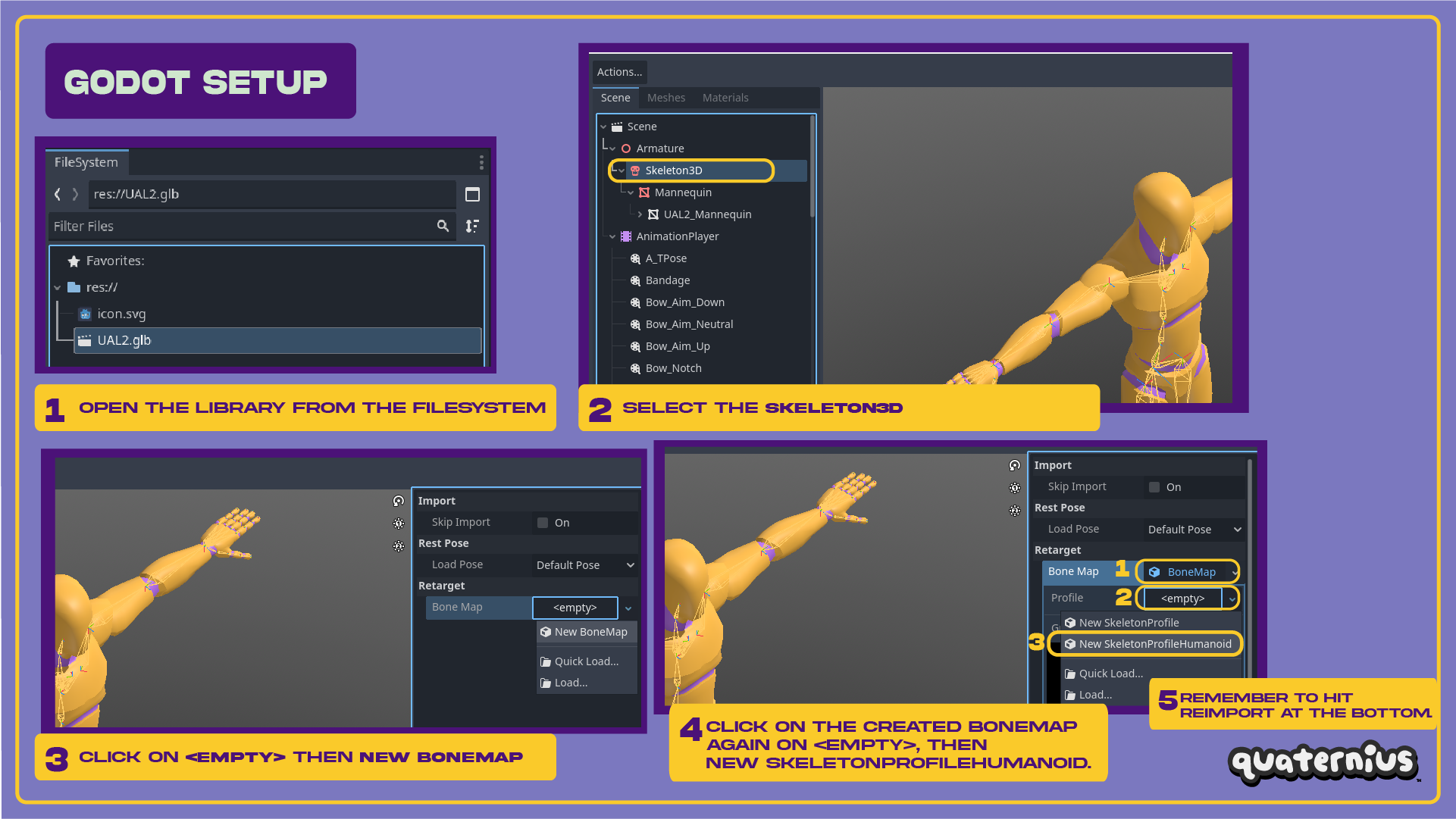
Task: Toggle Light 2 in the step 4 viewport
Action: [1015, 511]
